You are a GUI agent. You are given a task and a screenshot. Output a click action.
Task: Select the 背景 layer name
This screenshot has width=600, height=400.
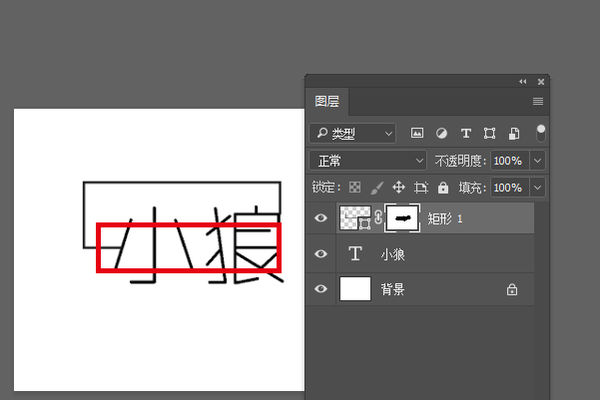point(393,289)
